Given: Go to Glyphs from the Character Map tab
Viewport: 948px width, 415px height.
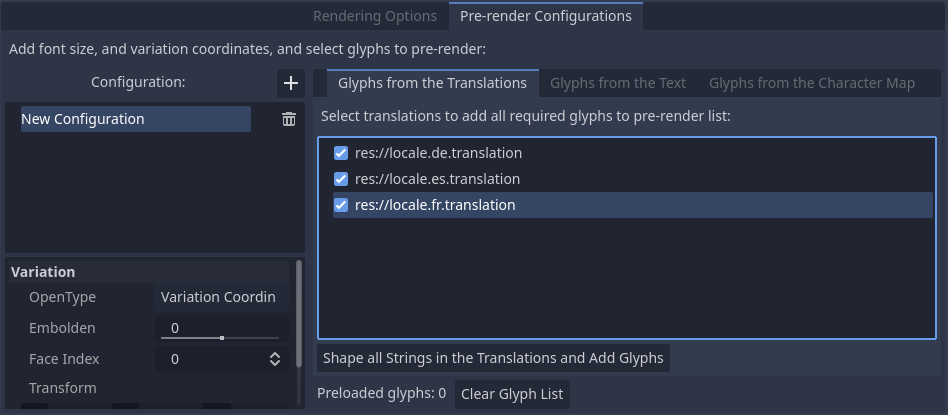Looking at the screenshot, I should tap(811, 83).
